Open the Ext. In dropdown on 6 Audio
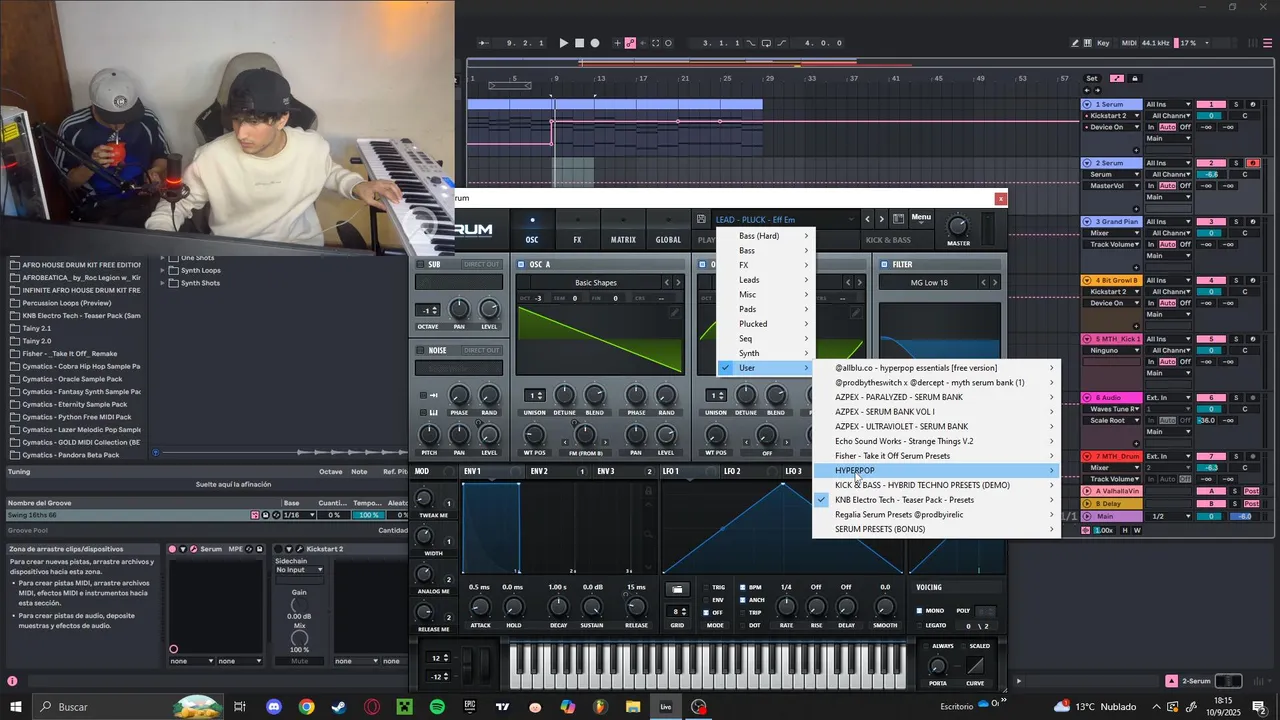 click(1169, 398)
